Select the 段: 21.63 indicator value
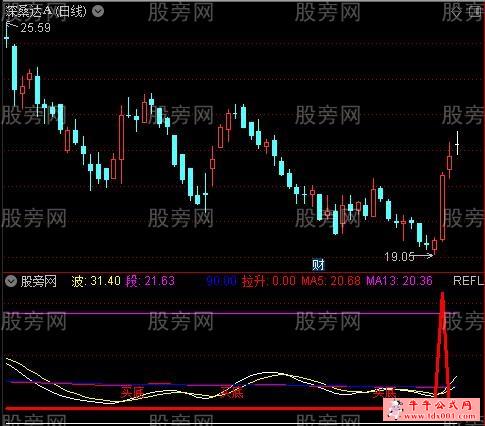The width and height of the screenshot is (485, 426). click(x=150, y=281)
